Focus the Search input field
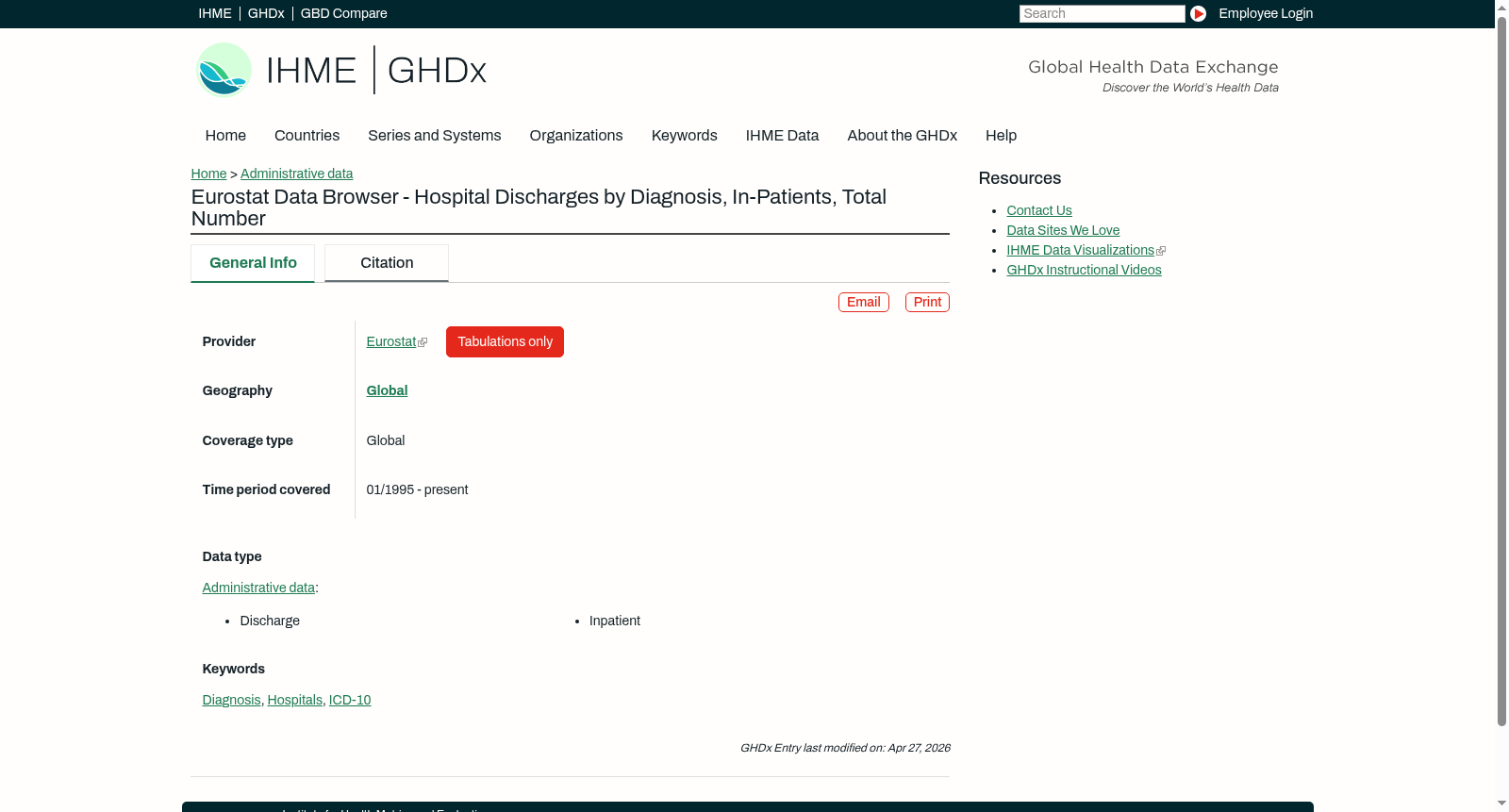Screen dimensions: 1509x812 (1102, 13)
